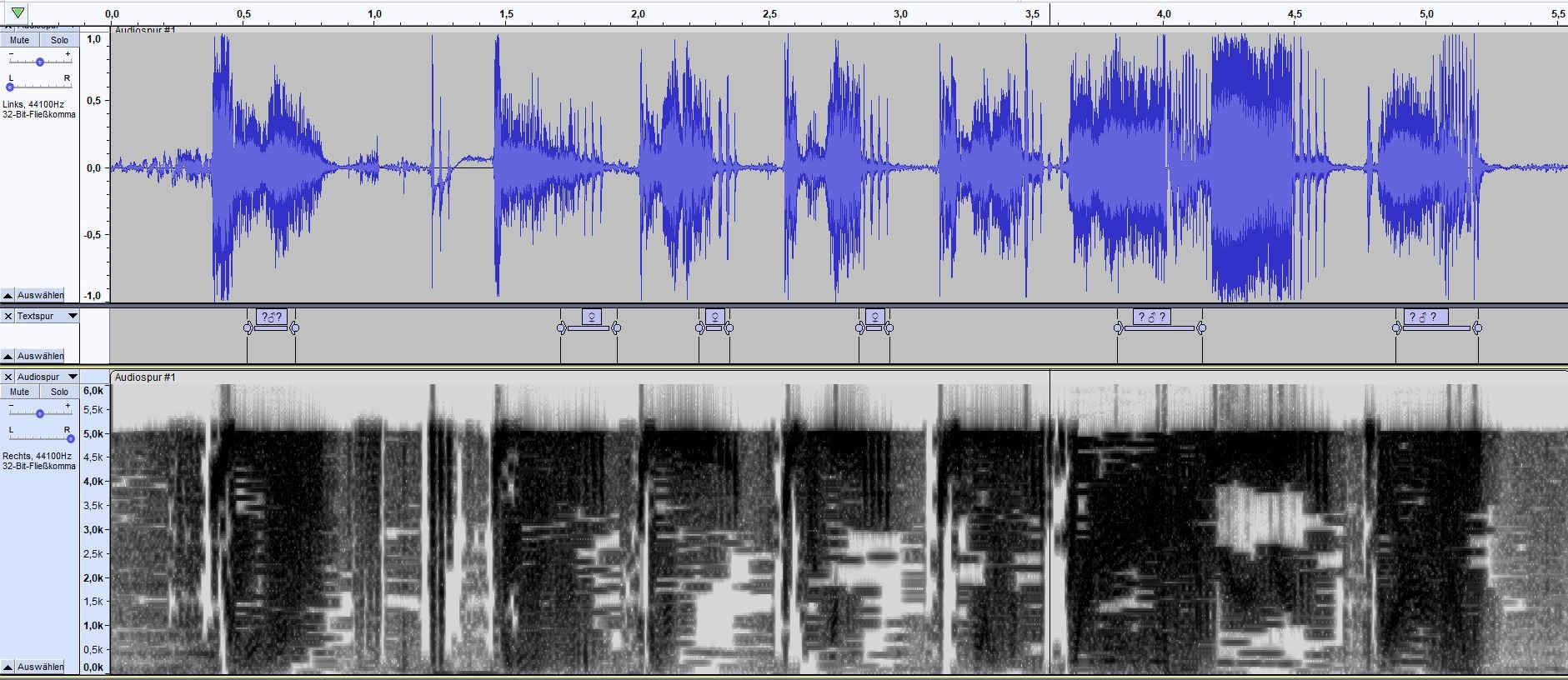Click Auswählen on the top waveform track
This screenshot has width=1568, height=680.
40,295
